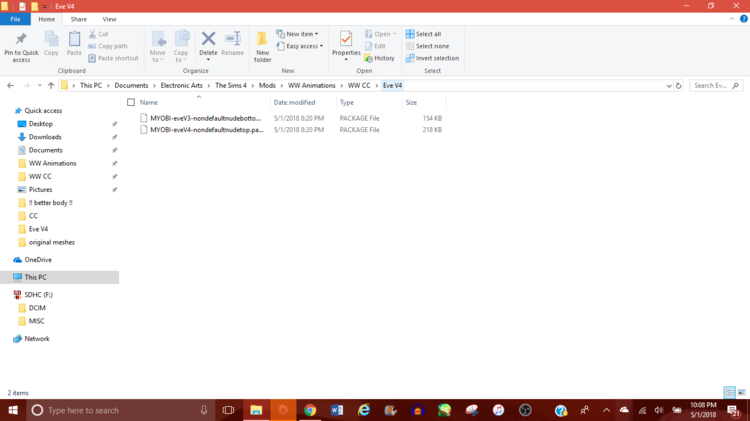Collapse the ribbon with the chevron
Image resolution: width=750 pixels, height=421 pixels.
pyautogui.click(x=732, y=19)
